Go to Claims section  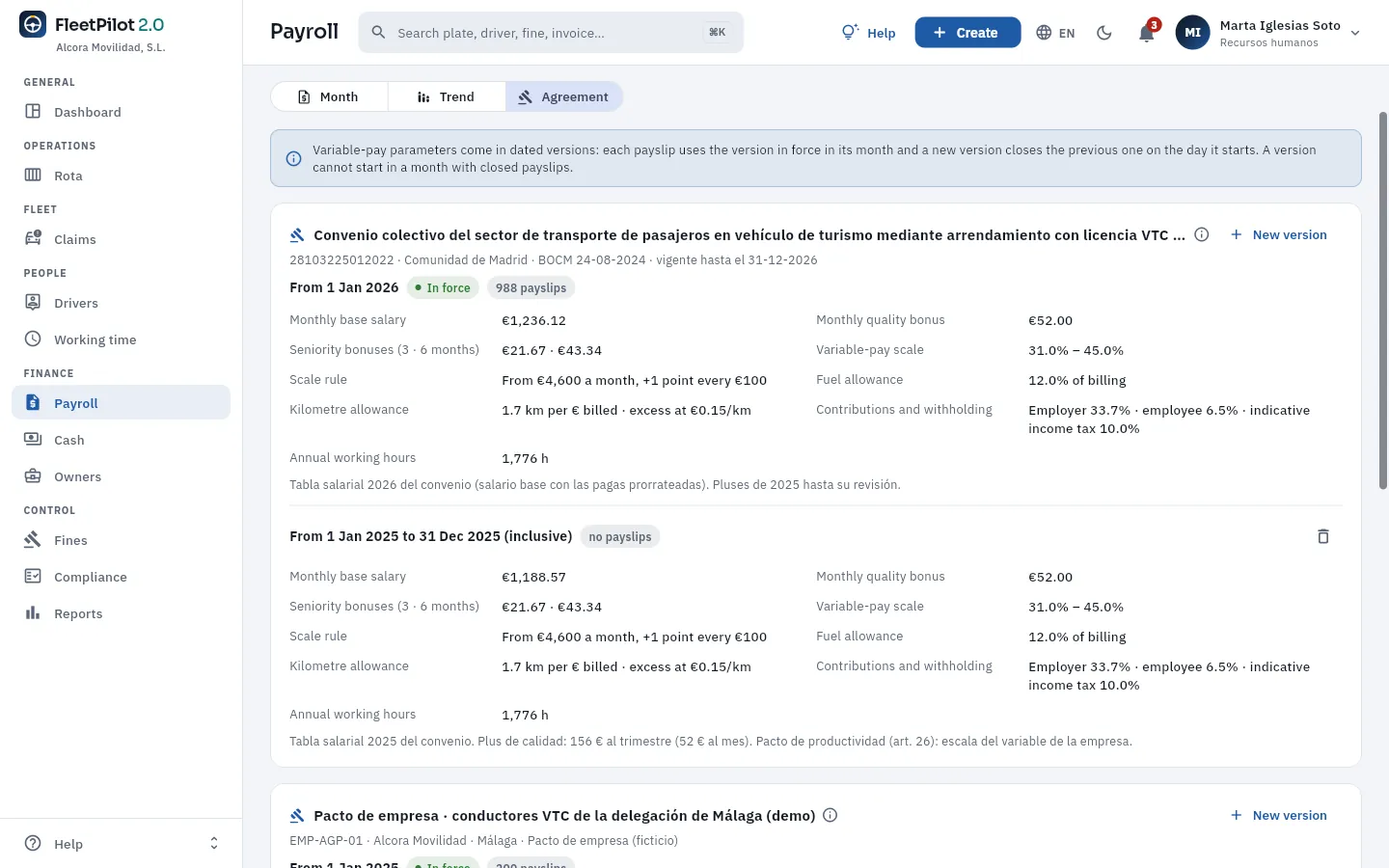coord(121,239)
